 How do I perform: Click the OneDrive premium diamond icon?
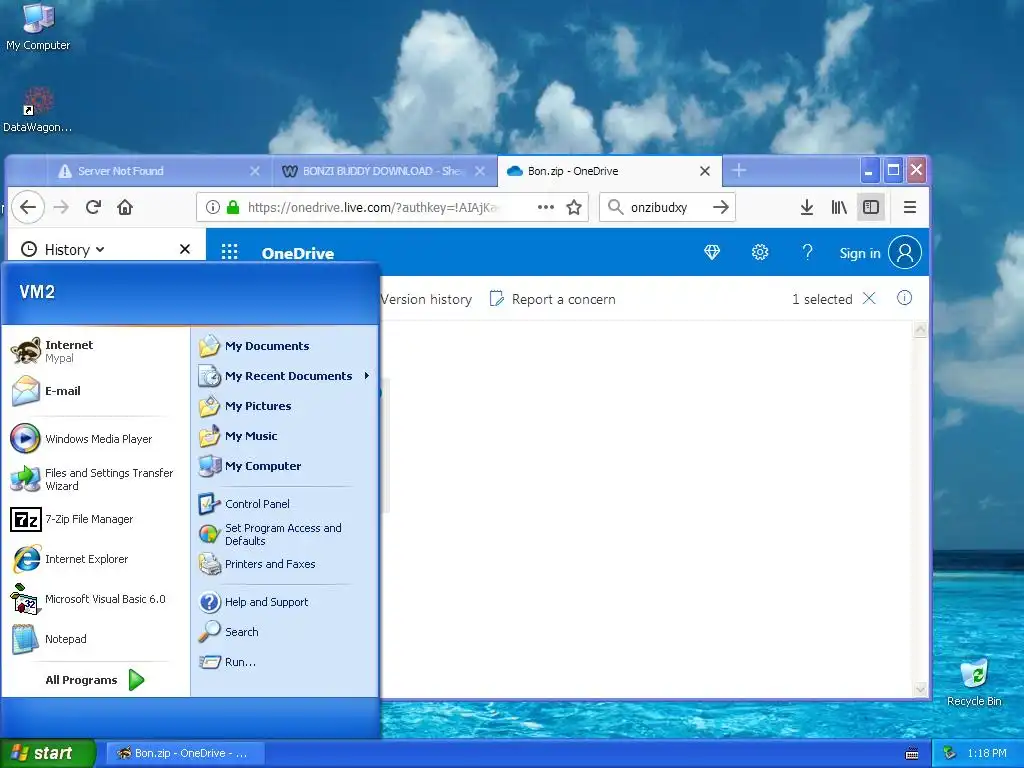[x=712, y=252]
